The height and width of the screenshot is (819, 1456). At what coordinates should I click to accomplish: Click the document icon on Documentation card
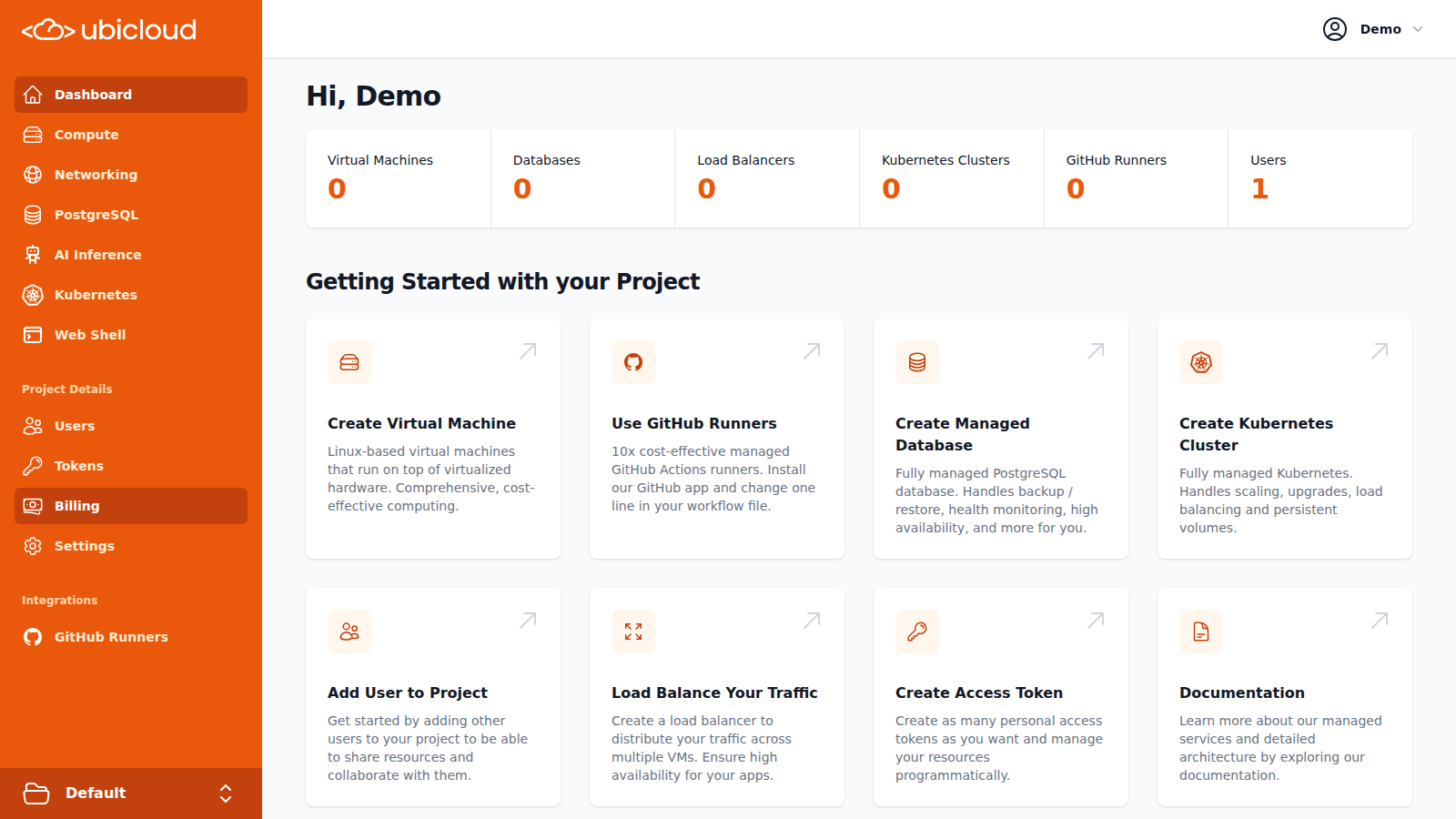[x=1201, y=632]
